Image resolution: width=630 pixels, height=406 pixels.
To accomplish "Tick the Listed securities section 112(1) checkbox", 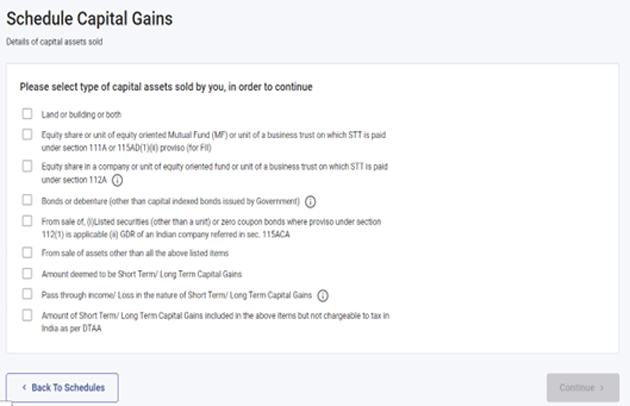I will point(27,220).
